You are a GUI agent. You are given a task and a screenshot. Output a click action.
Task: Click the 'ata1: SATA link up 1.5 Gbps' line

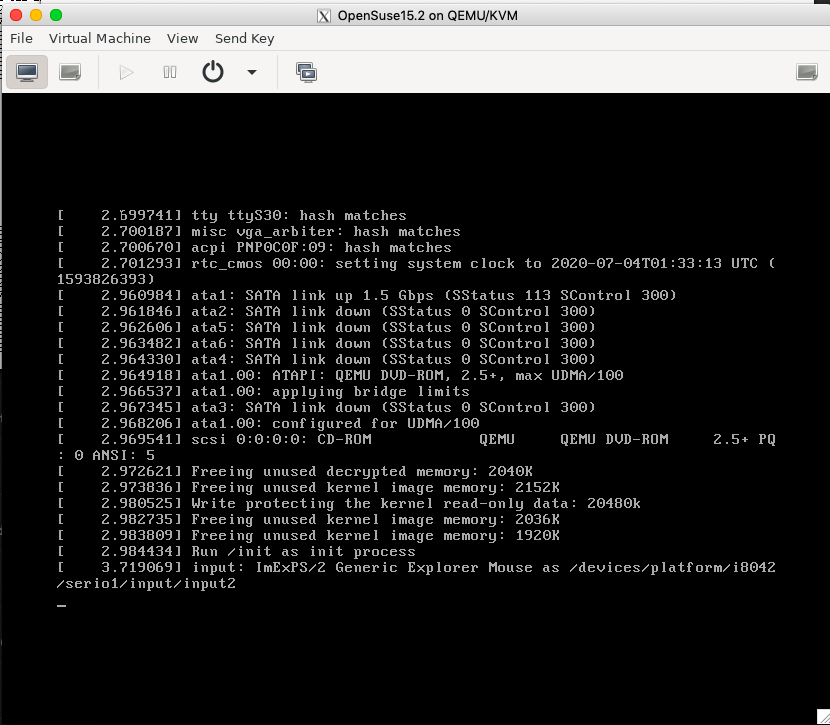click(367, 295)
